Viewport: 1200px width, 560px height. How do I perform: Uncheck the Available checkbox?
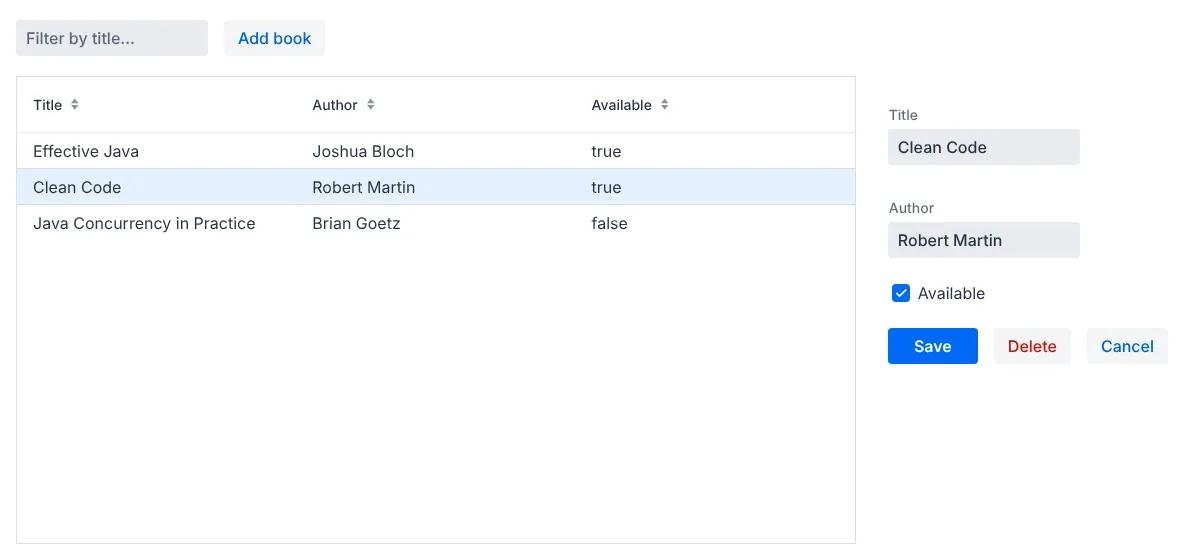[901, 293]
